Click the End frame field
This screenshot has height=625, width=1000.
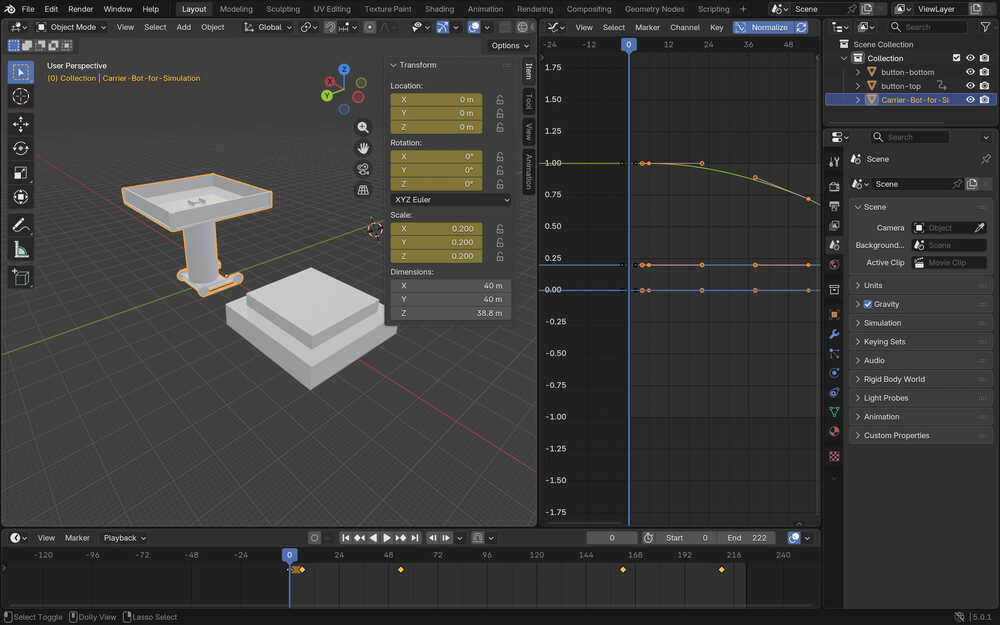click(748, 538)
